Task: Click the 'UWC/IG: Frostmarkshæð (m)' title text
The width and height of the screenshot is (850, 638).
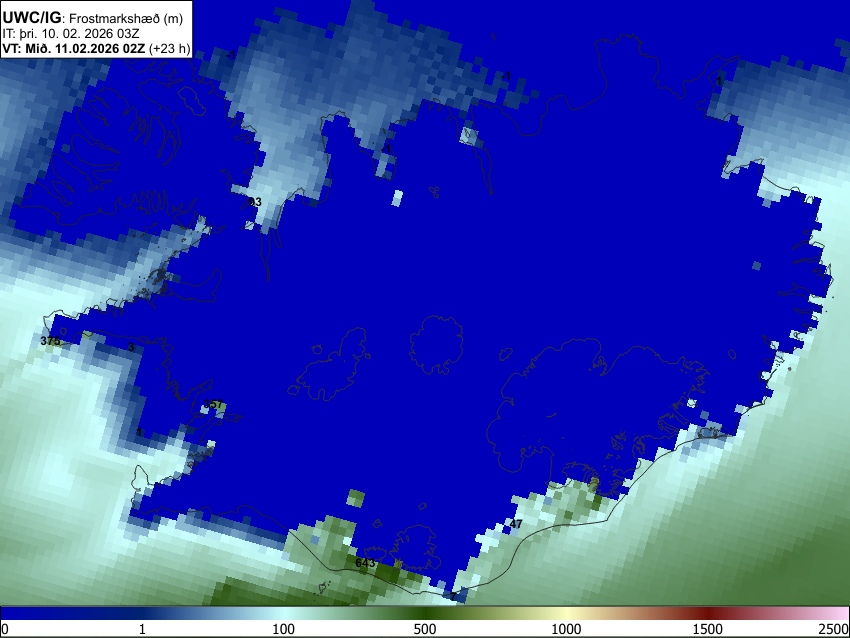Action: (93, 18)
